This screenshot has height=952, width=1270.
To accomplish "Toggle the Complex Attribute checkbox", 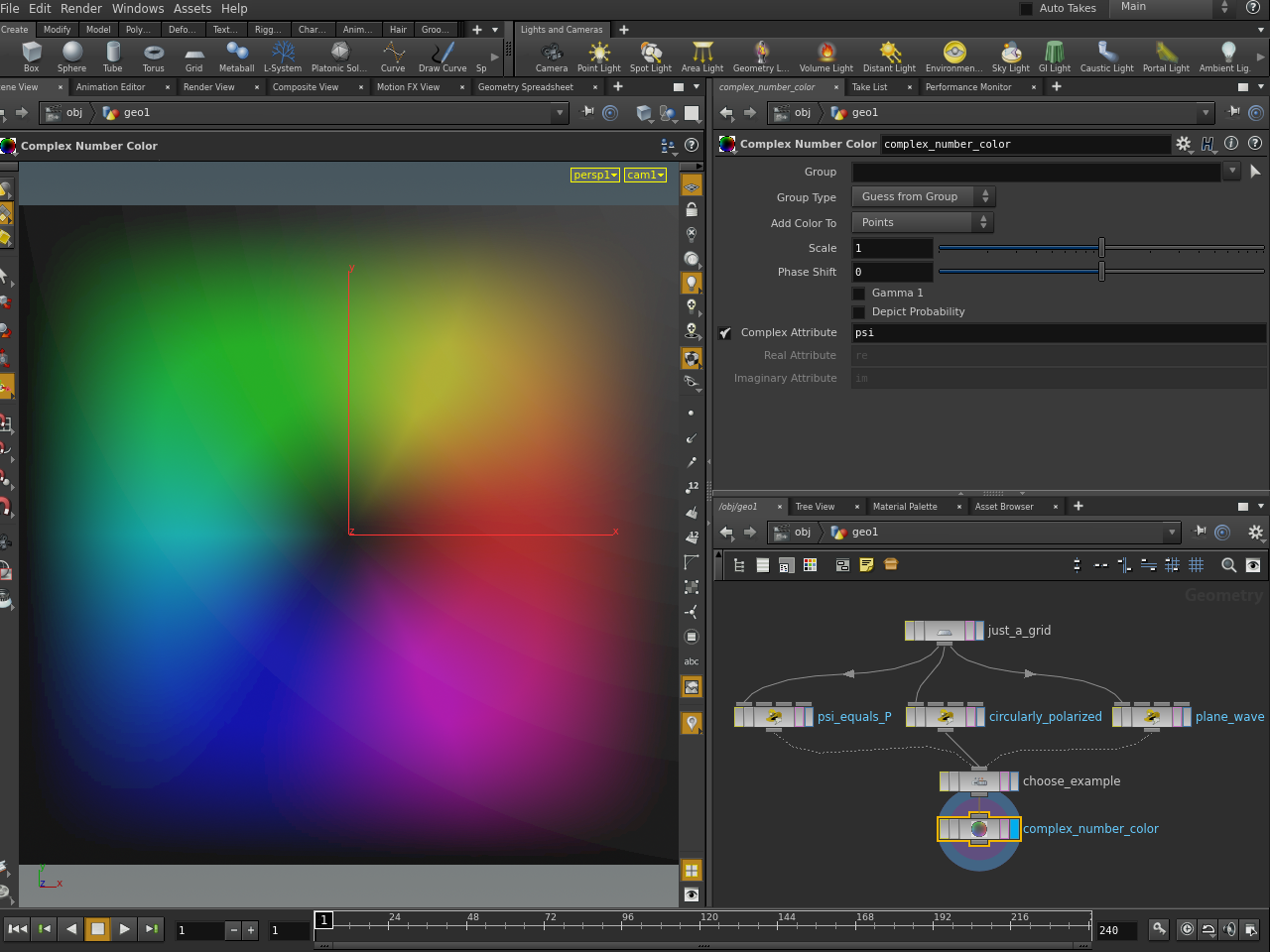I will click(x=725, y=333).
